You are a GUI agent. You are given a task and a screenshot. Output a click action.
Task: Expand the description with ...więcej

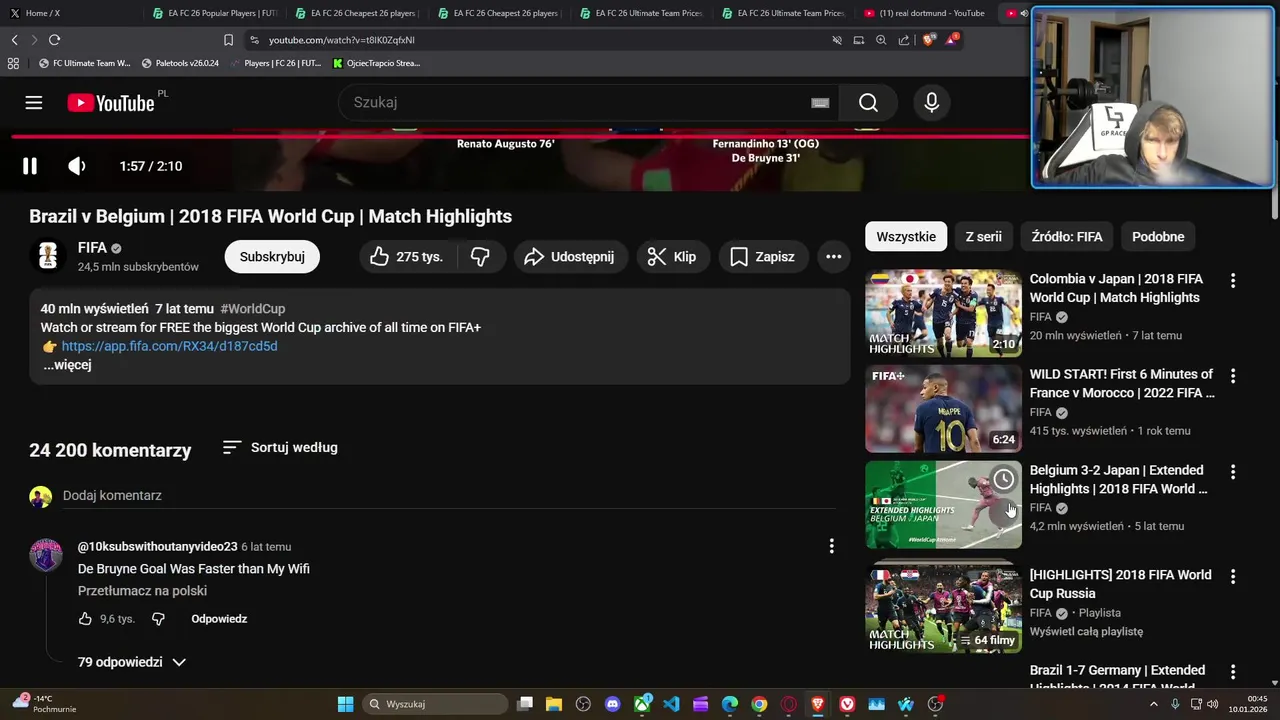pyautogui.click(x=67, y=365)
